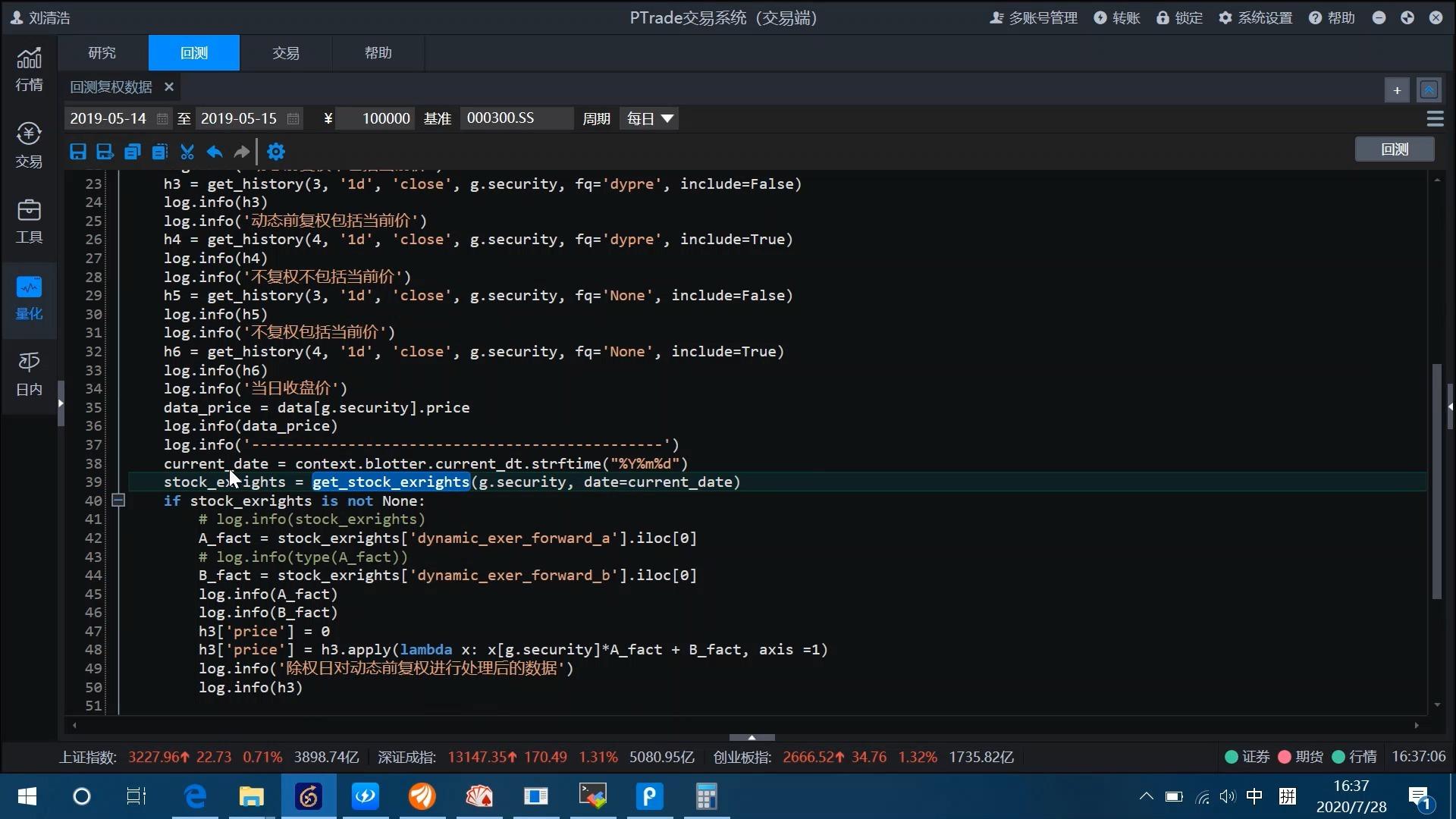This screenshot has width=1456, height=819.
Task: Open File Explorer from taskbar
Action: pos(251,796)
